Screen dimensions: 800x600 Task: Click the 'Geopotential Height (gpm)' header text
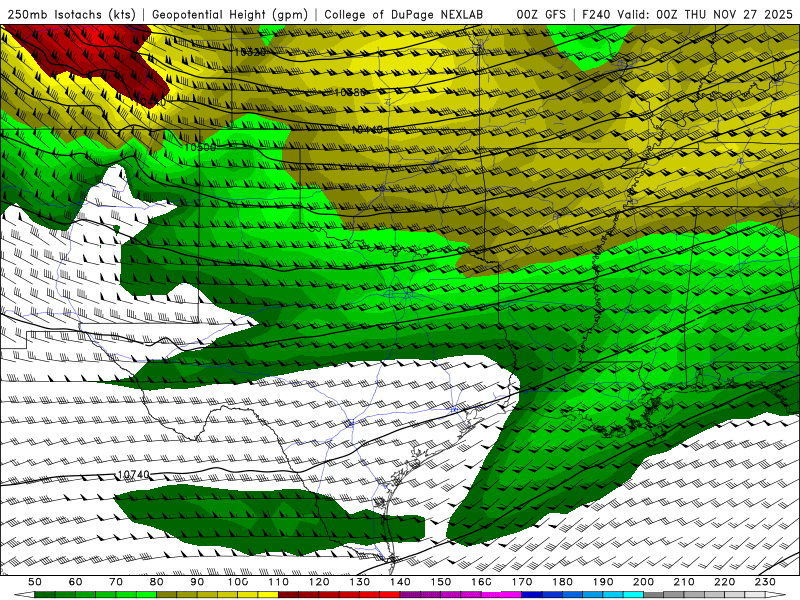(x=230, y=15)
